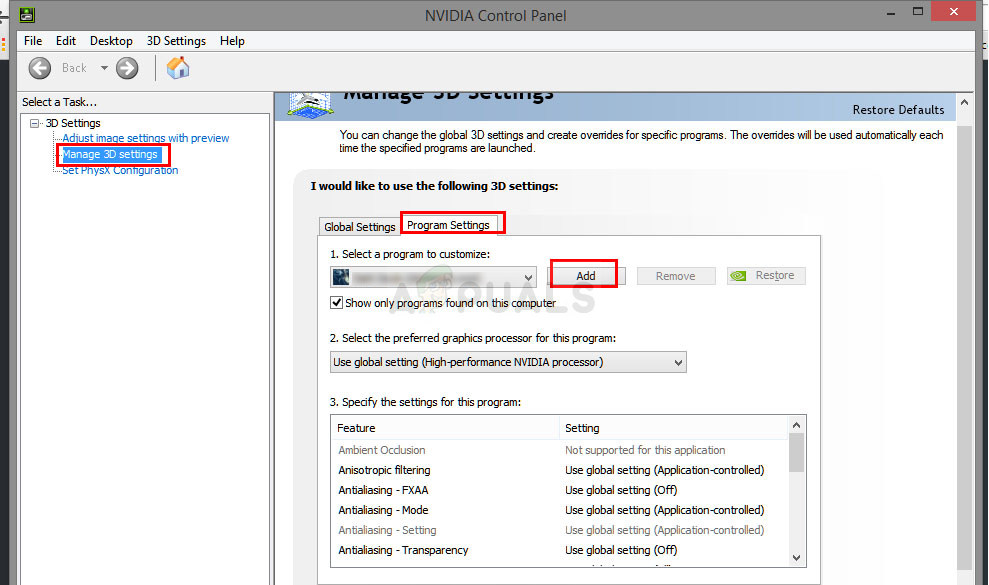Select the 3D Settings tree label
The width and height of the screenshot is (989, 585).
[73, 123]
